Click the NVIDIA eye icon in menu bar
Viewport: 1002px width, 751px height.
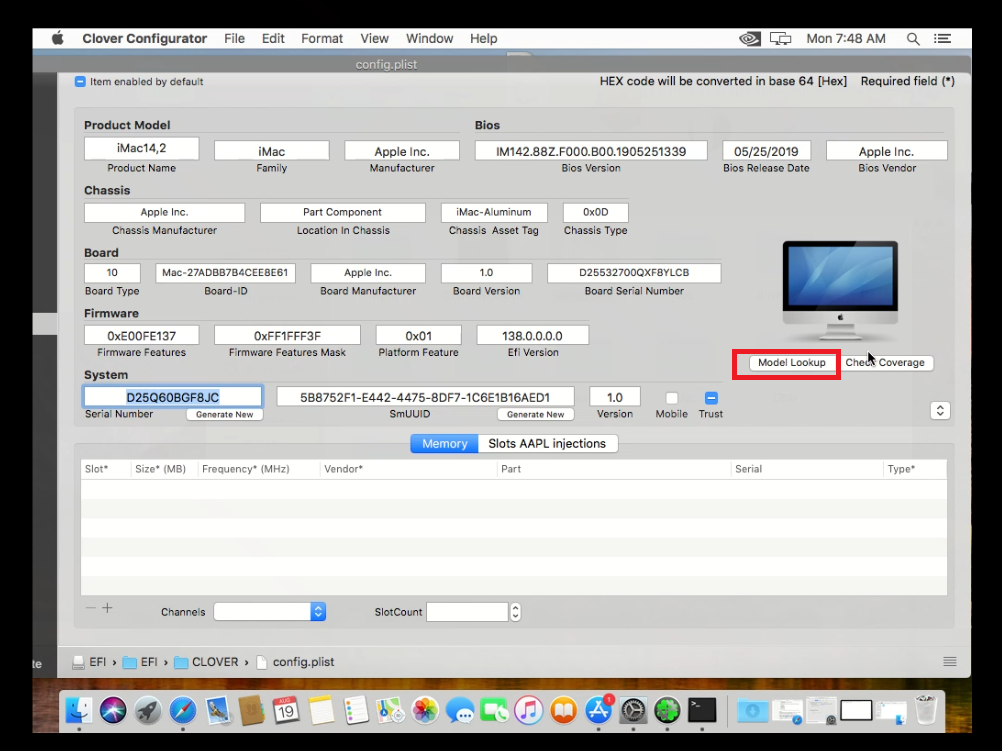(x=750, y=38)
